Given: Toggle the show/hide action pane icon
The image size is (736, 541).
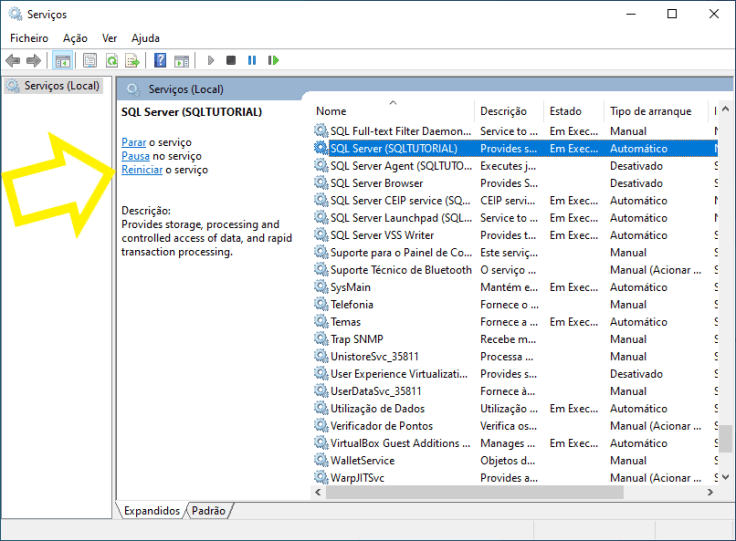Looking at the screenshot, I should pos(181,61).
